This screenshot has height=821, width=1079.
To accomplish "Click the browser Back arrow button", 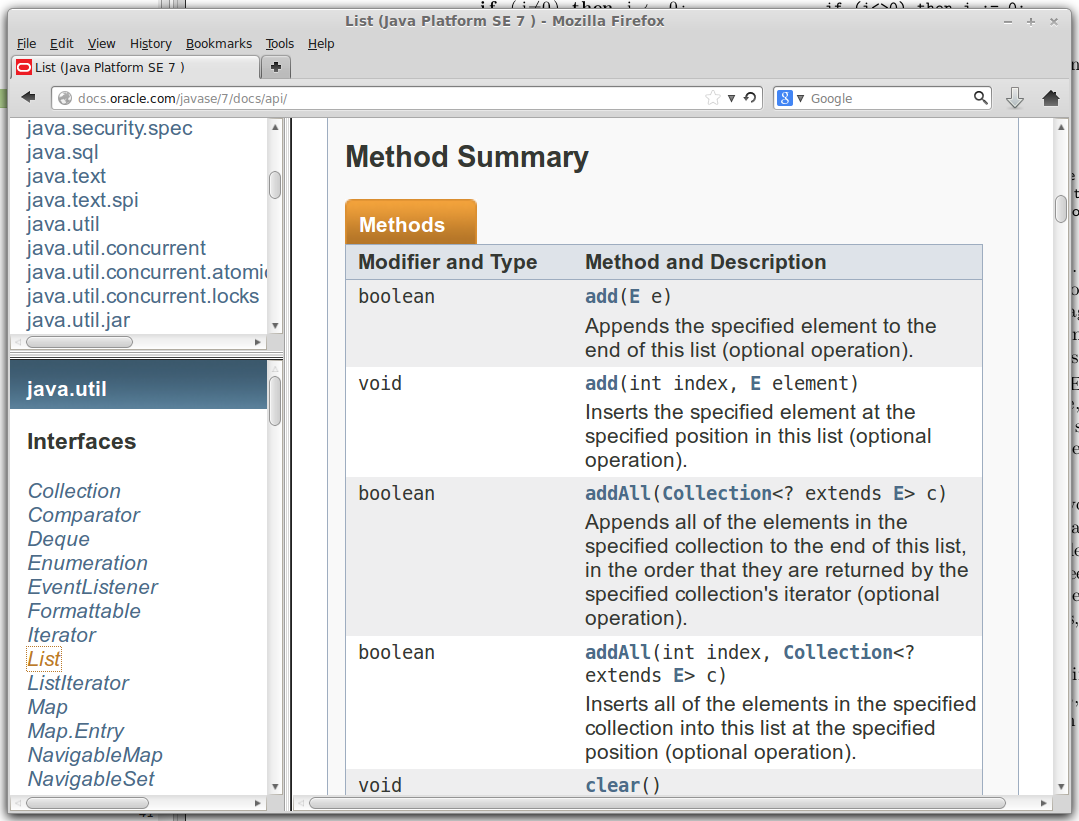I will pos(28,98).
